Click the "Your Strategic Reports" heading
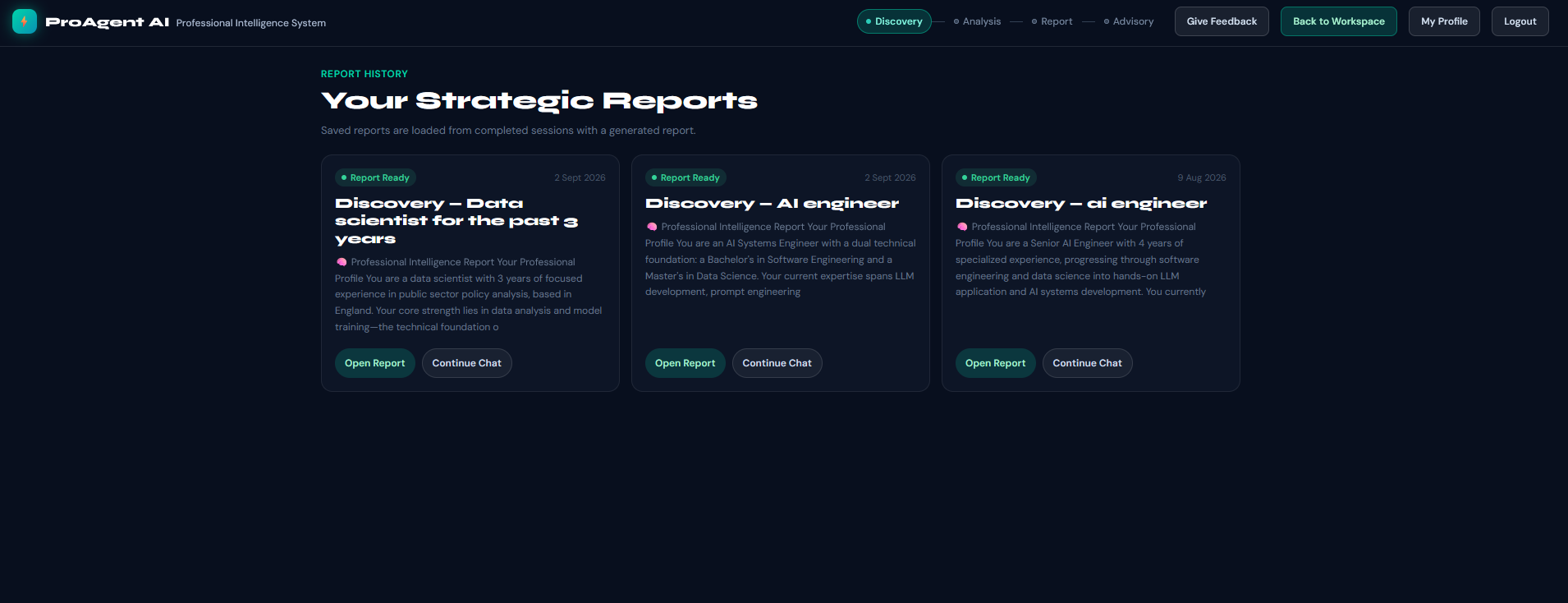1568x603 pixels. coord(539,101)
